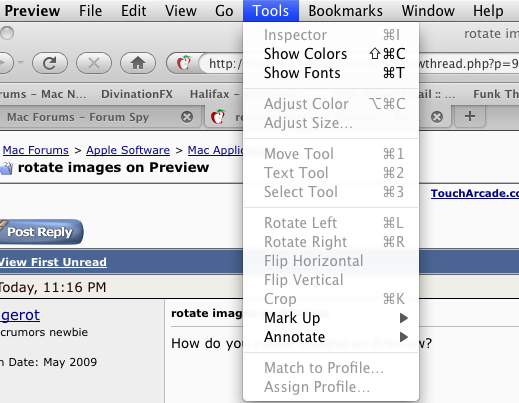Click the Post Reply button
This screenshot has width=519, height=403.
pyautogui.click(x=40, y=232)
